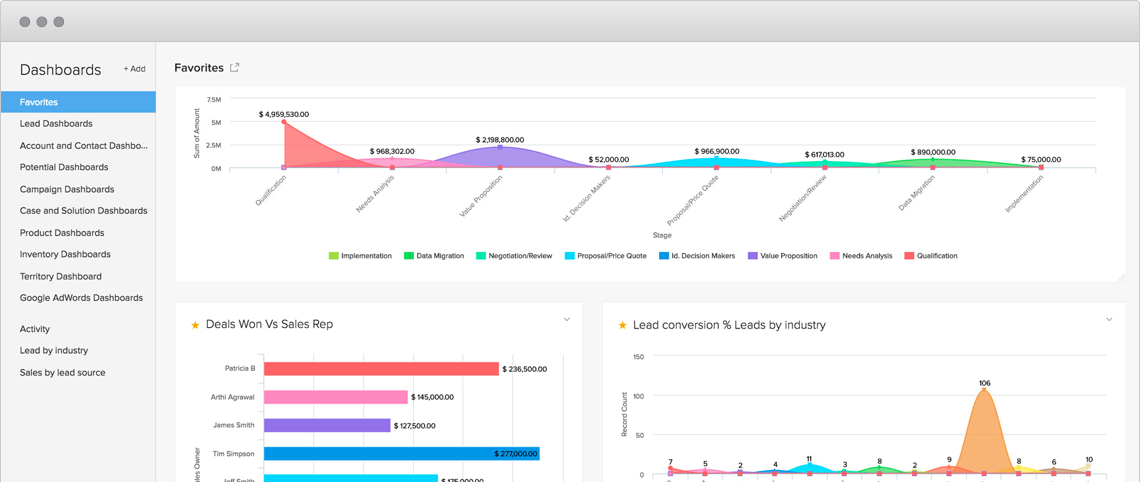The width and height of the screenshot is (1140, 482).
Task: Open Favorites dashboard in new window icon
Action: pos(234,68)
